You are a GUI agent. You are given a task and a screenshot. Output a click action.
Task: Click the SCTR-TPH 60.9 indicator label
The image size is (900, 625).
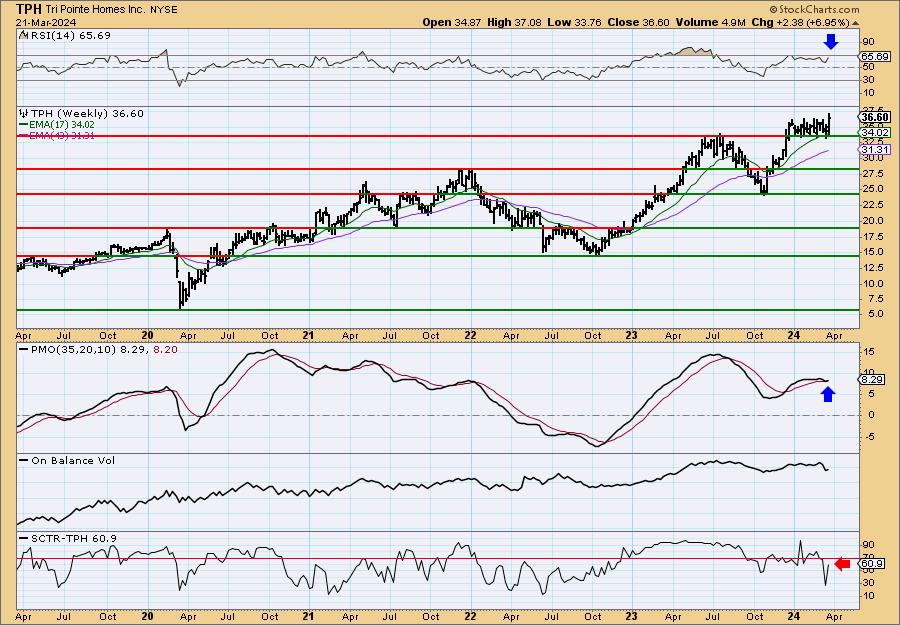(x=68, y=538)
